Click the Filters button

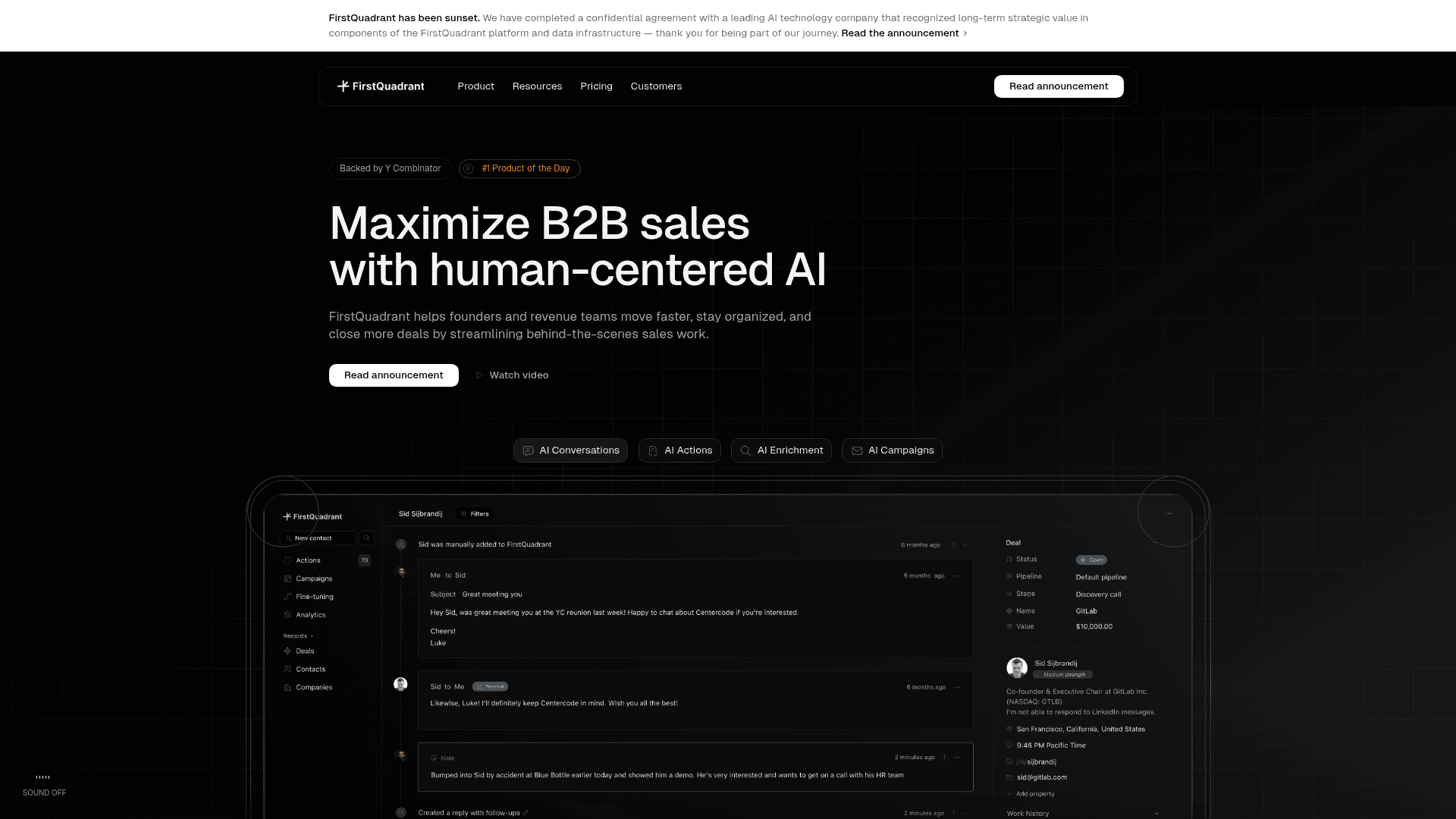click(x=475, y=514)
